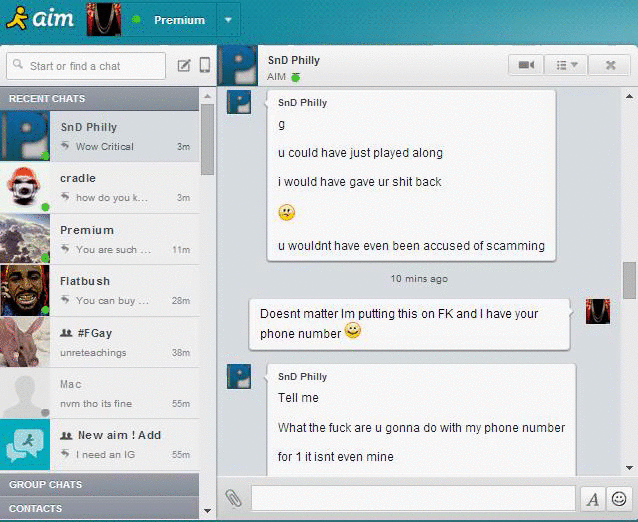The height and width of the screenshot is (522, 638).
Task: Open the New aim ! Add group chat
Action: 100,445
